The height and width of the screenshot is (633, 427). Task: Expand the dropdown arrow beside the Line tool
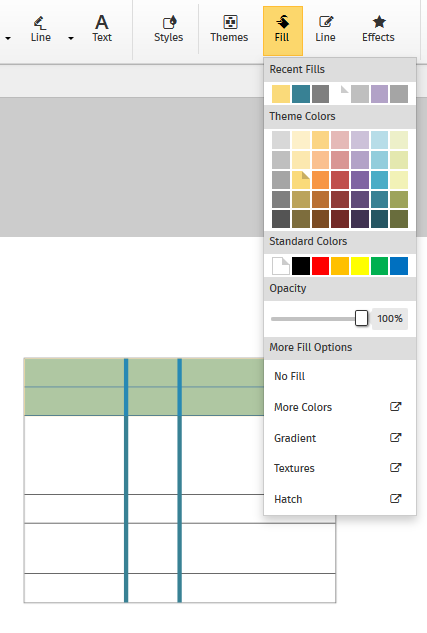point(71,38)
